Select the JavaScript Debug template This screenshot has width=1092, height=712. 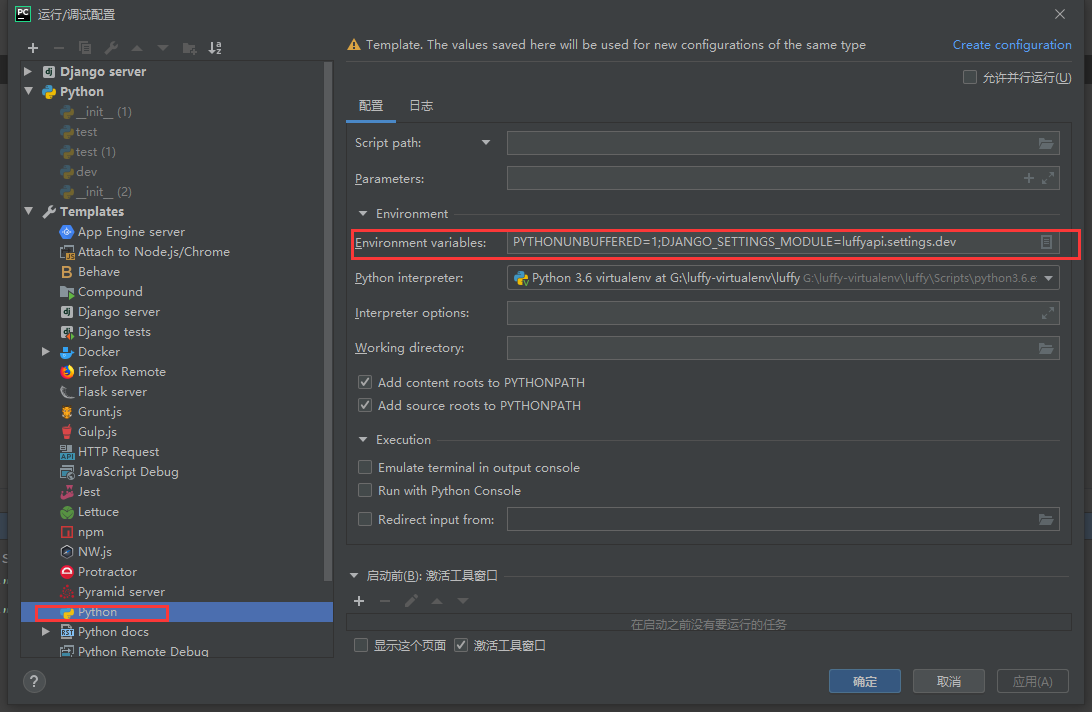tap(128, 472)
